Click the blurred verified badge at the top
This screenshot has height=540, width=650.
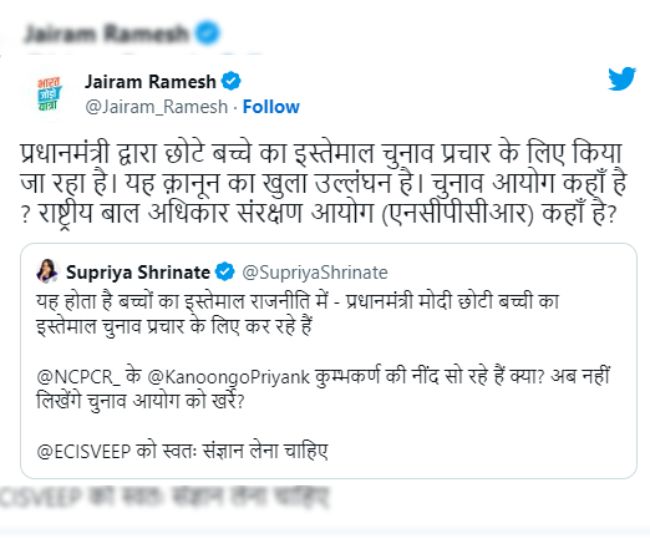tap(207, 33)
